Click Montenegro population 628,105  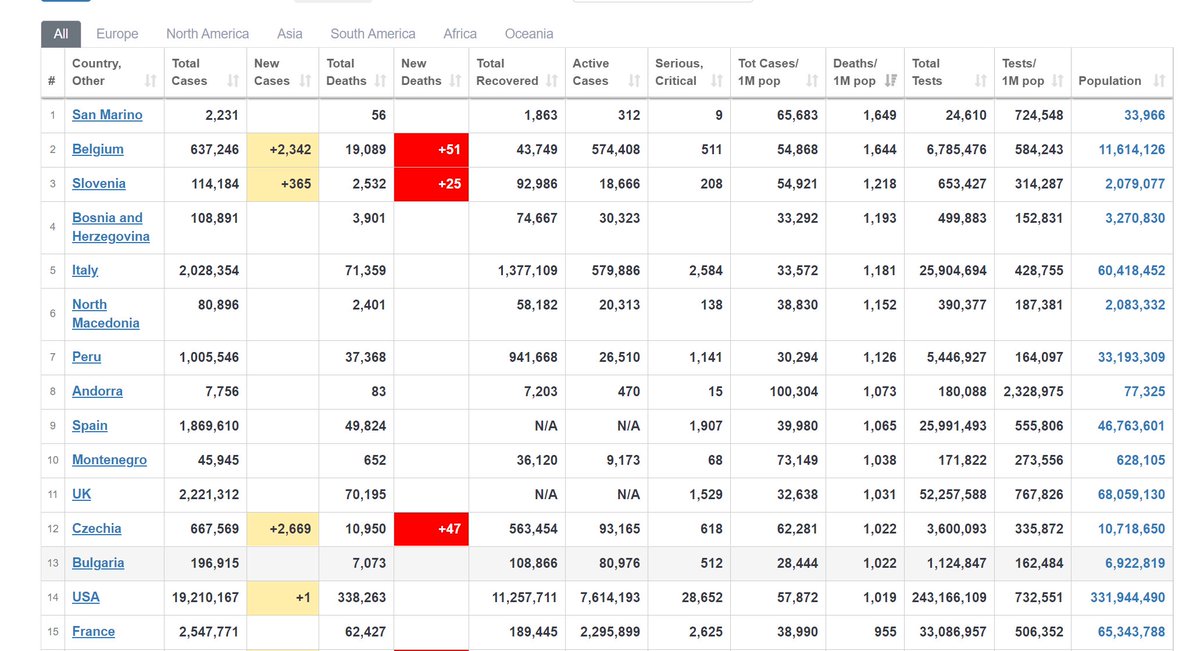coord(1141,460)
